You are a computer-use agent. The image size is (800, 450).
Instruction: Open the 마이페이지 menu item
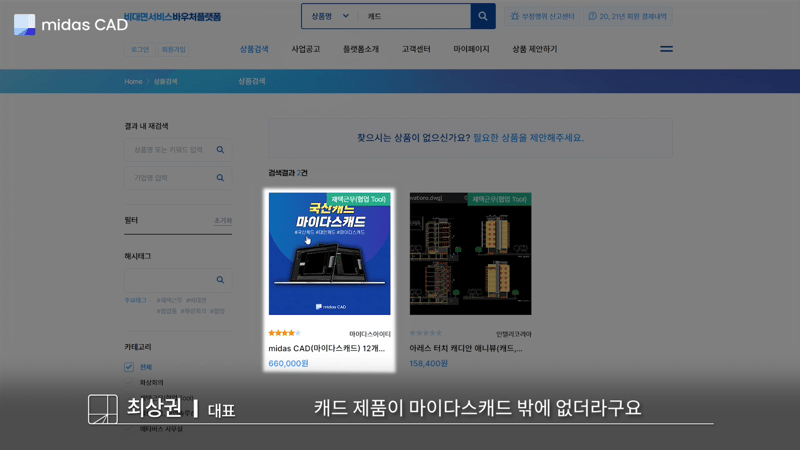click(x=471, y=49)
